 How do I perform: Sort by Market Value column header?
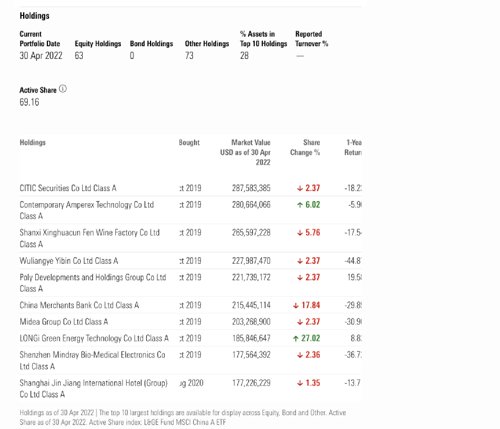pos(245,152)
